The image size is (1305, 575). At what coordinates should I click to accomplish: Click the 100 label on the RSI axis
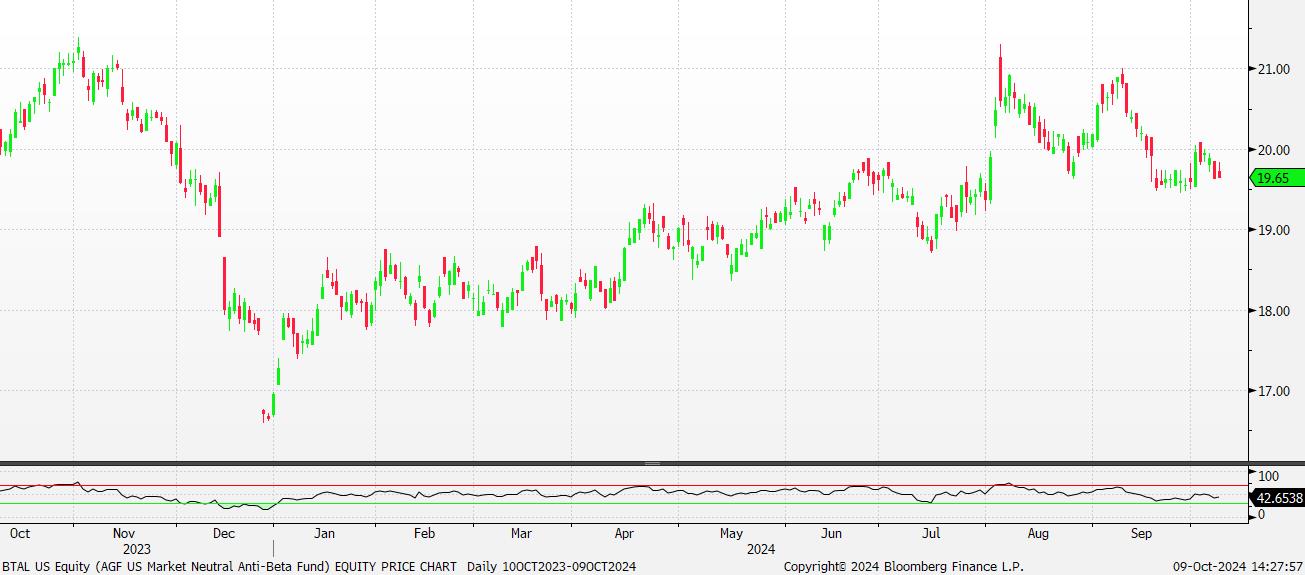point(1269,476)
